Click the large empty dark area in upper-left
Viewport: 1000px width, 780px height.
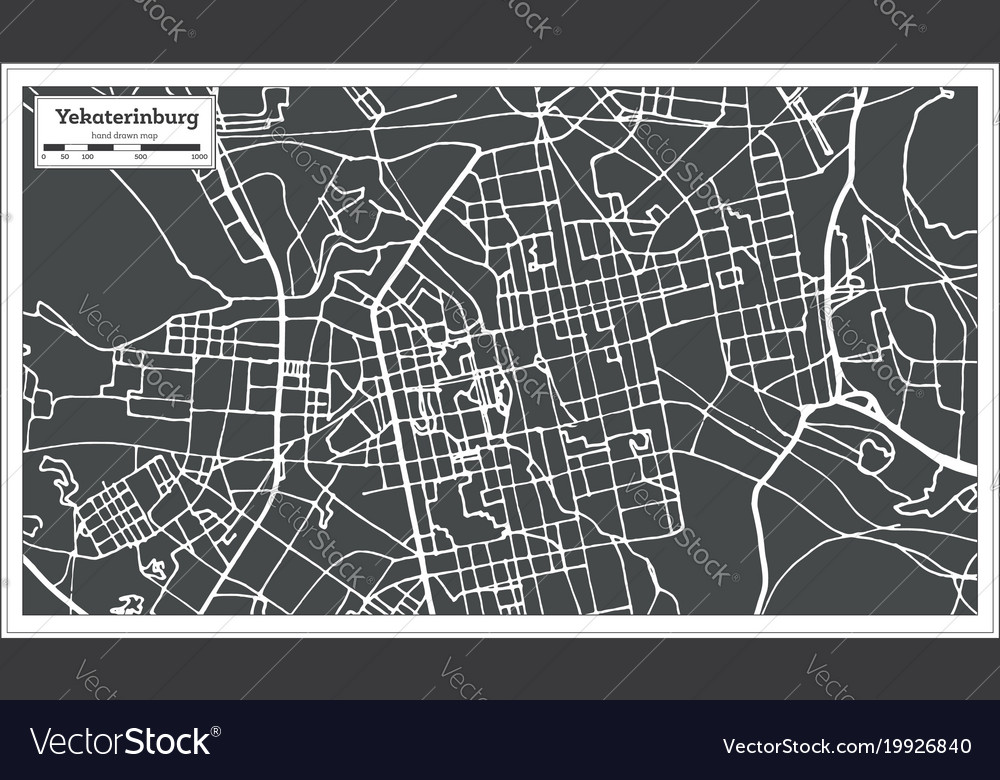coord(90,240)
